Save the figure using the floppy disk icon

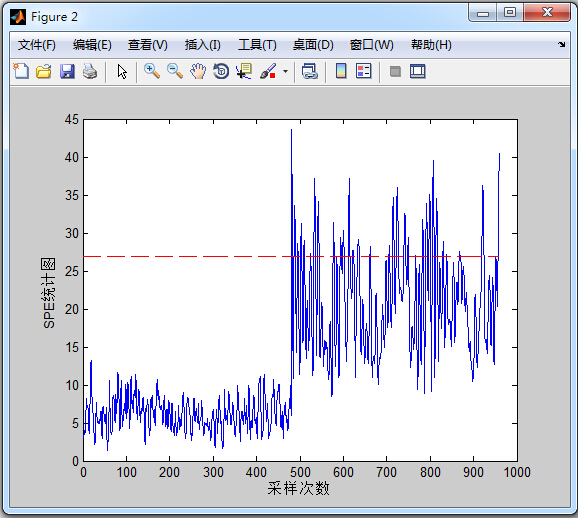click(x=67, y=71)
